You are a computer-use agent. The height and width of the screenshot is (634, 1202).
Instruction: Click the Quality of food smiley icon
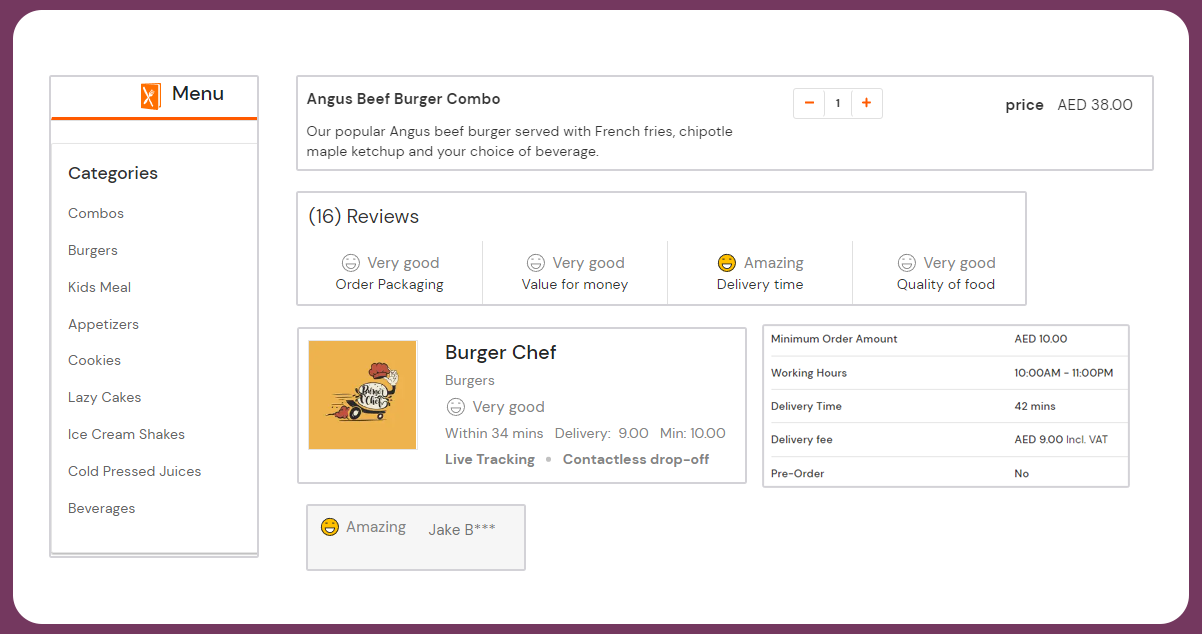(x=906, y=263)
